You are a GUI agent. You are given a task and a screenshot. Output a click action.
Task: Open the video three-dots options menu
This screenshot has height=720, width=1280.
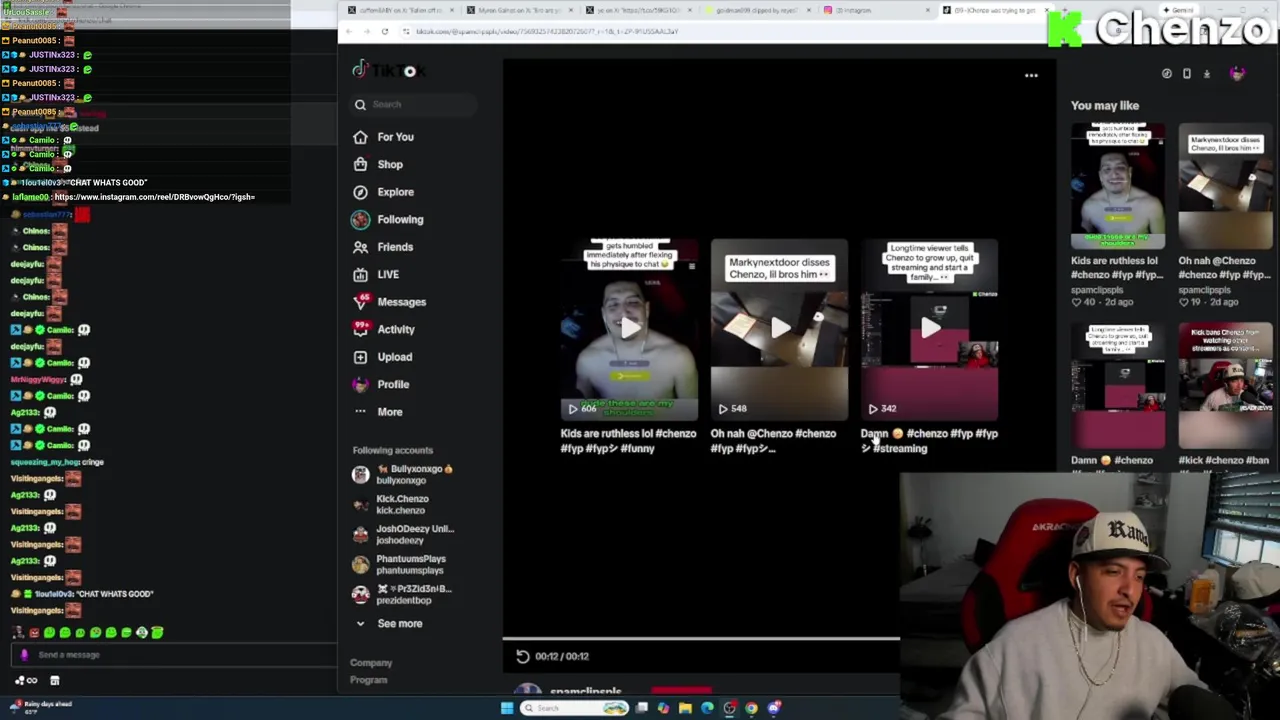[x=1031, y=75]
